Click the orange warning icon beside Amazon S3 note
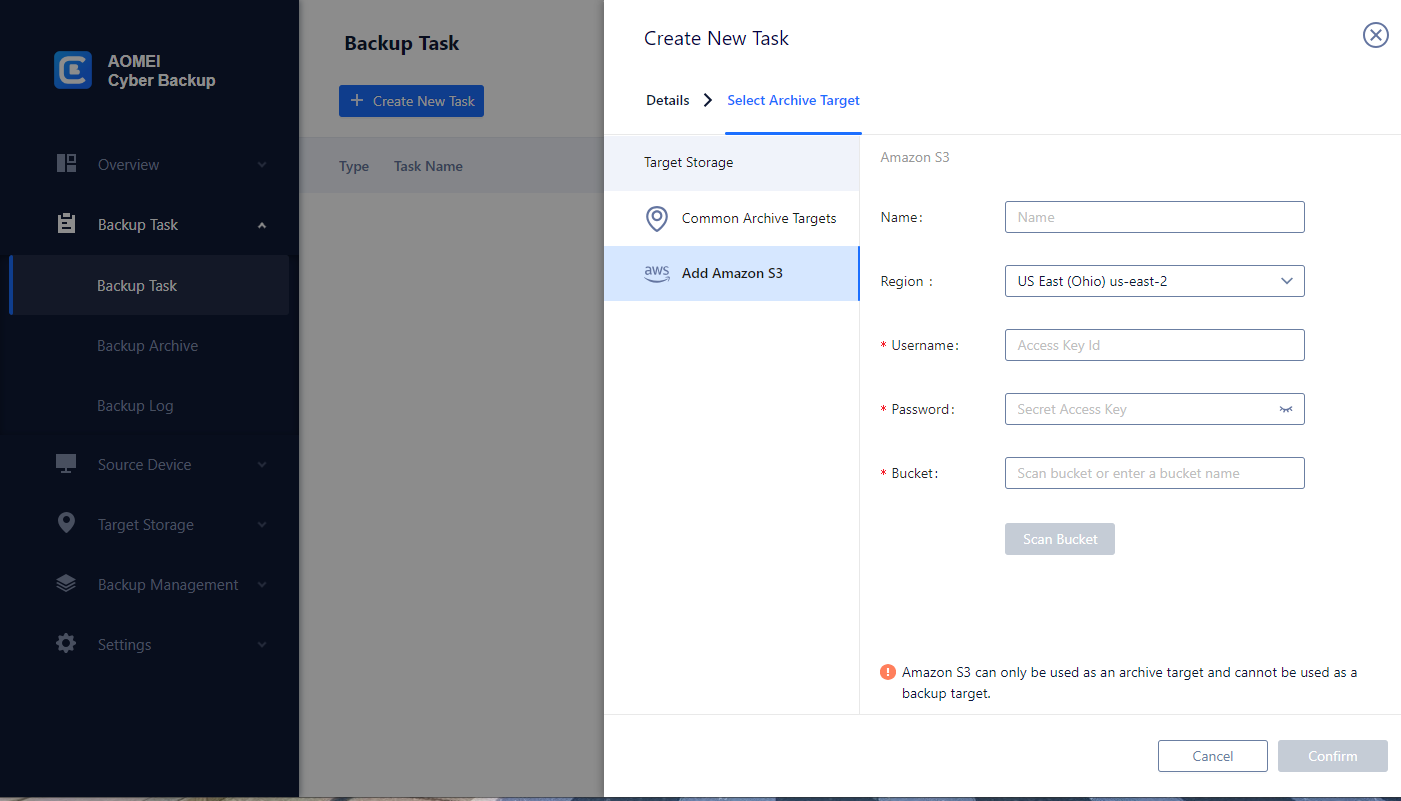 [x=888, y=672]
